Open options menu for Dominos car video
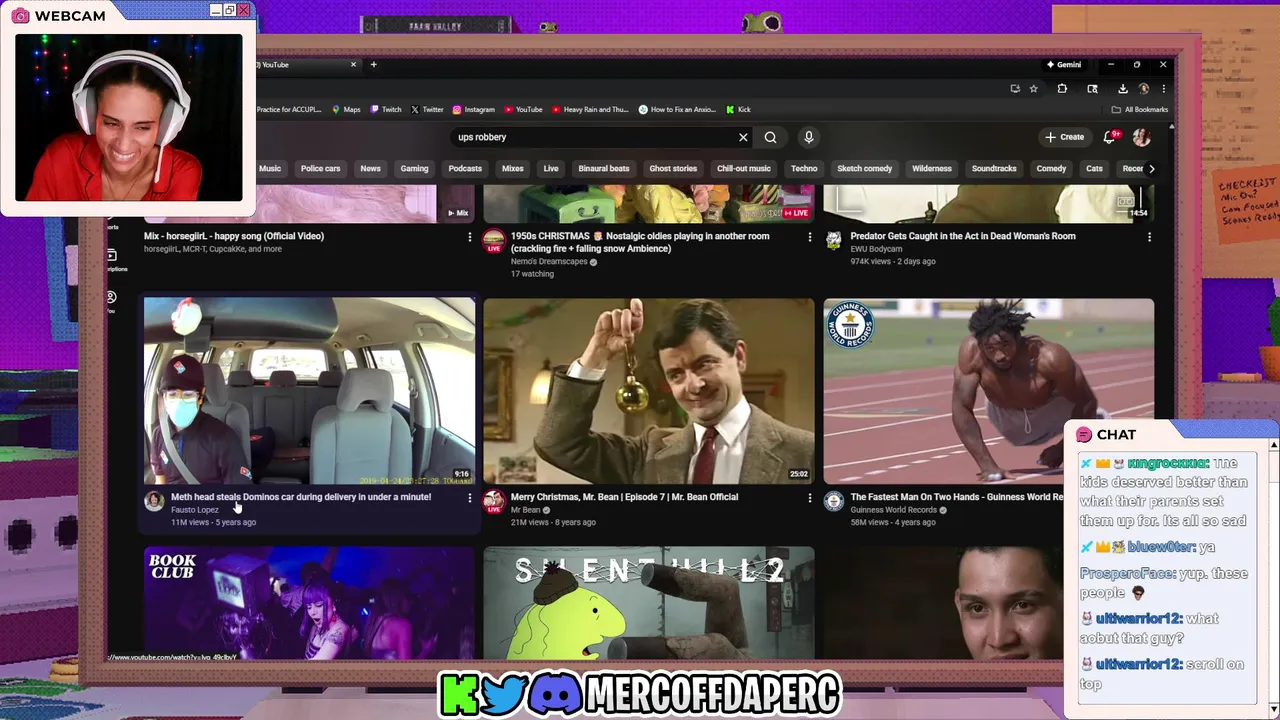 click(x=469, y=497)
